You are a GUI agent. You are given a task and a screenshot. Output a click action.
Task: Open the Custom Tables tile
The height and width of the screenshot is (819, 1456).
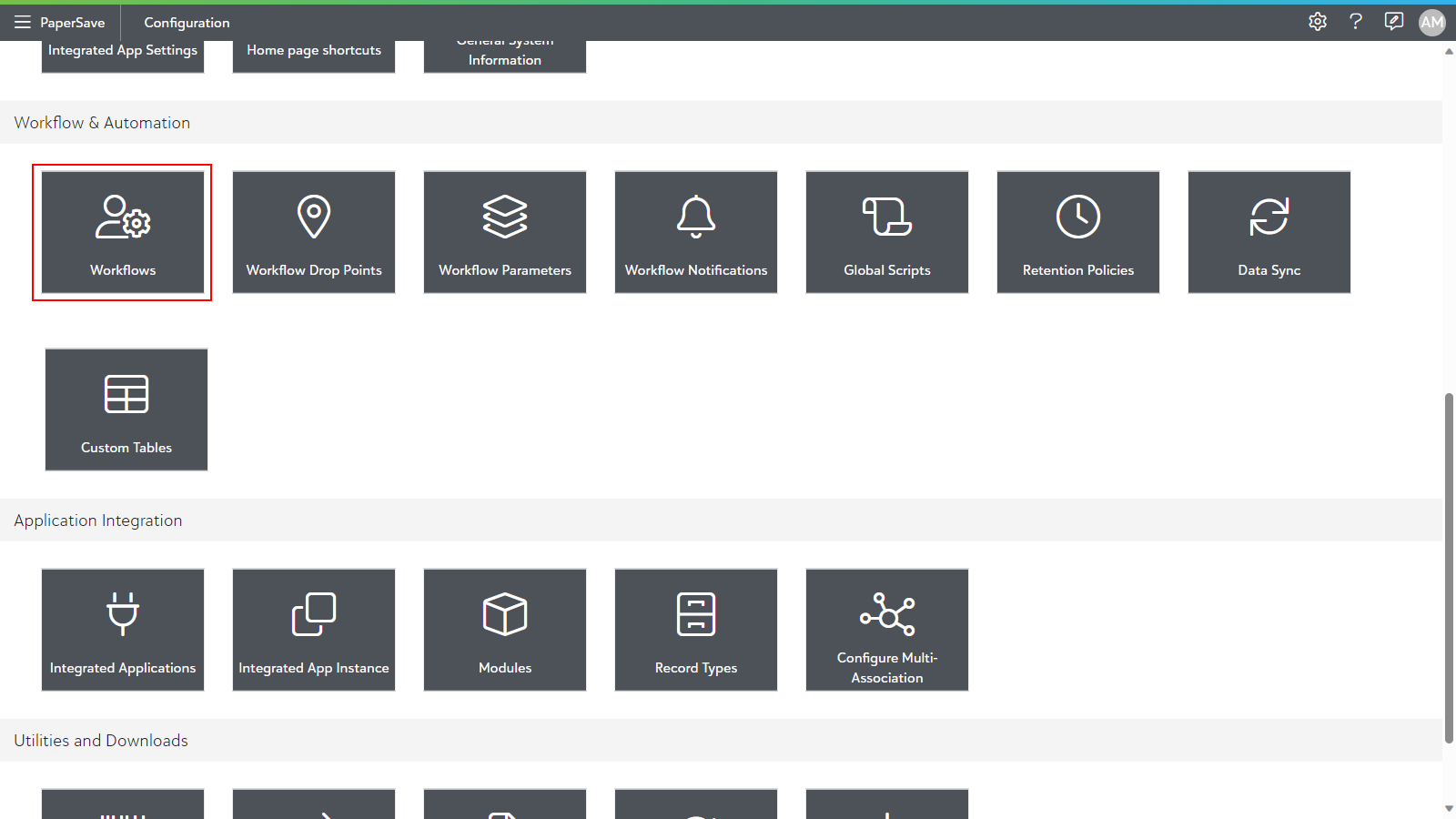[x=126, y=409]
